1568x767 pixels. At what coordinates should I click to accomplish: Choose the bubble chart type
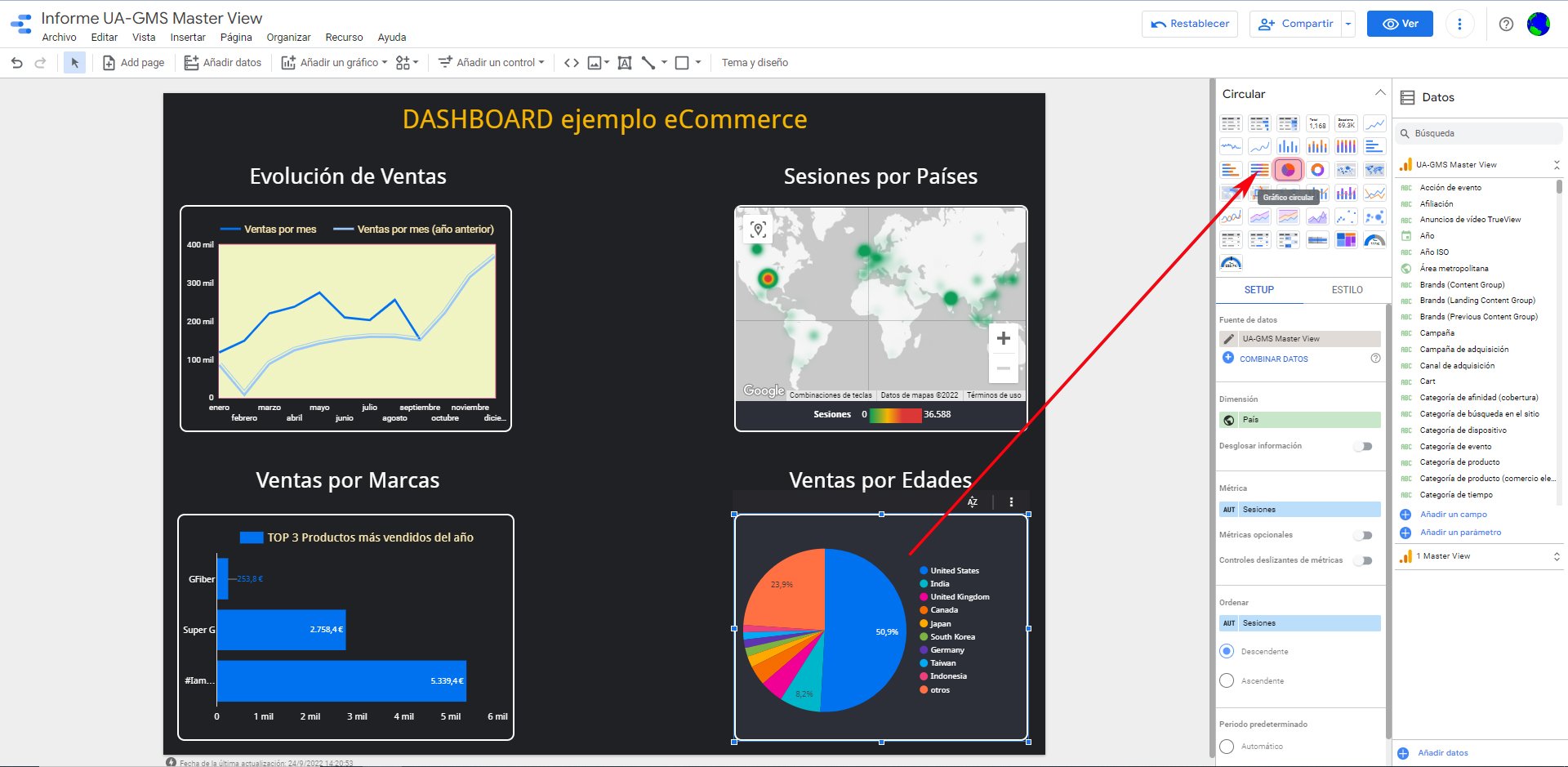(1375, 216)
